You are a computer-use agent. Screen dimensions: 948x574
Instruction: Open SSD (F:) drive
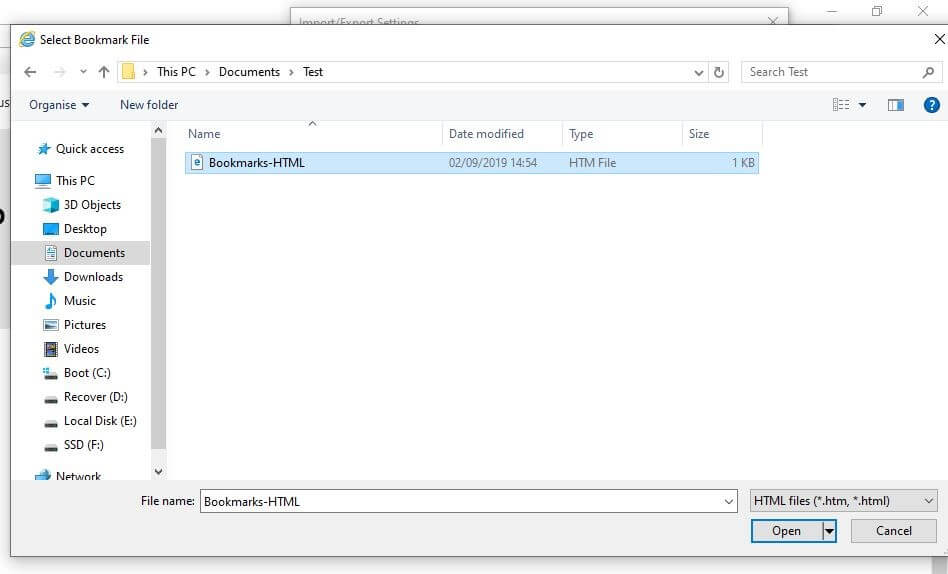click(x=83, y=445)
